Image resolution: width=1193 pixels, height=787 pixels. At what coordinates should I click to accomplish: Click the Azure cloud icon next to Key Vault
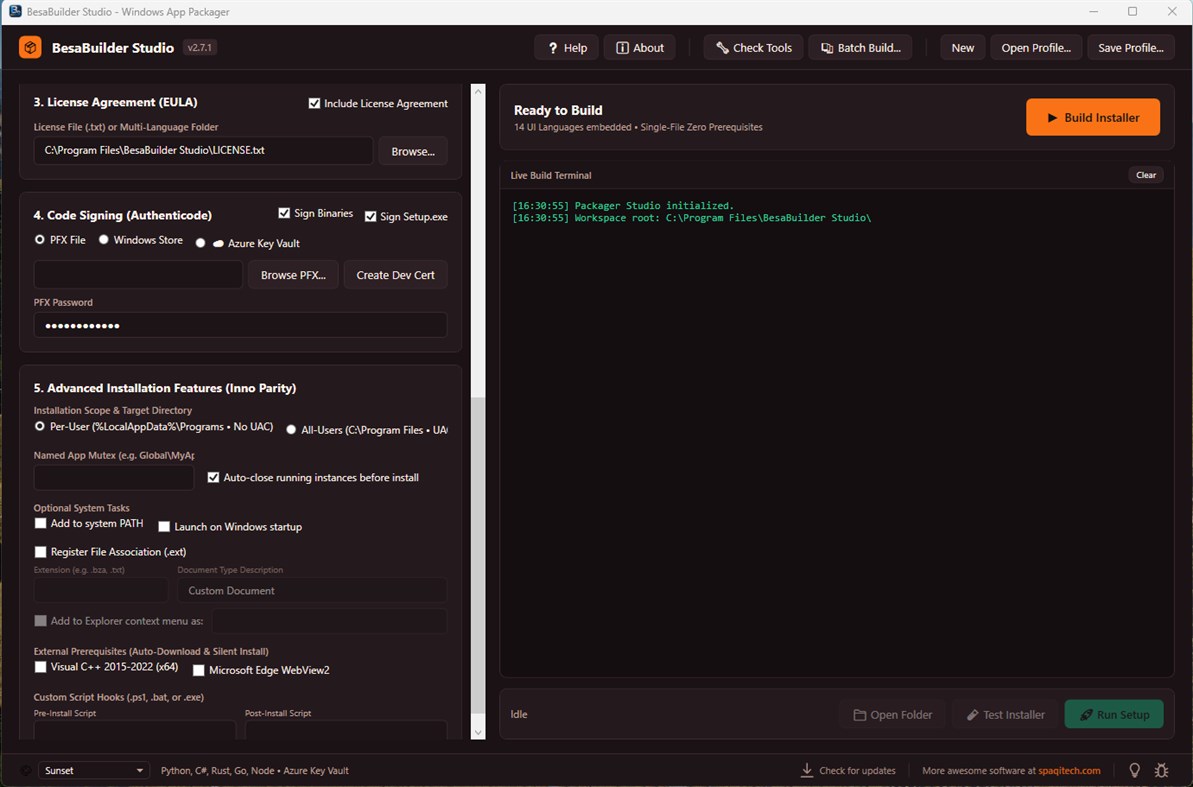[218, 244]
